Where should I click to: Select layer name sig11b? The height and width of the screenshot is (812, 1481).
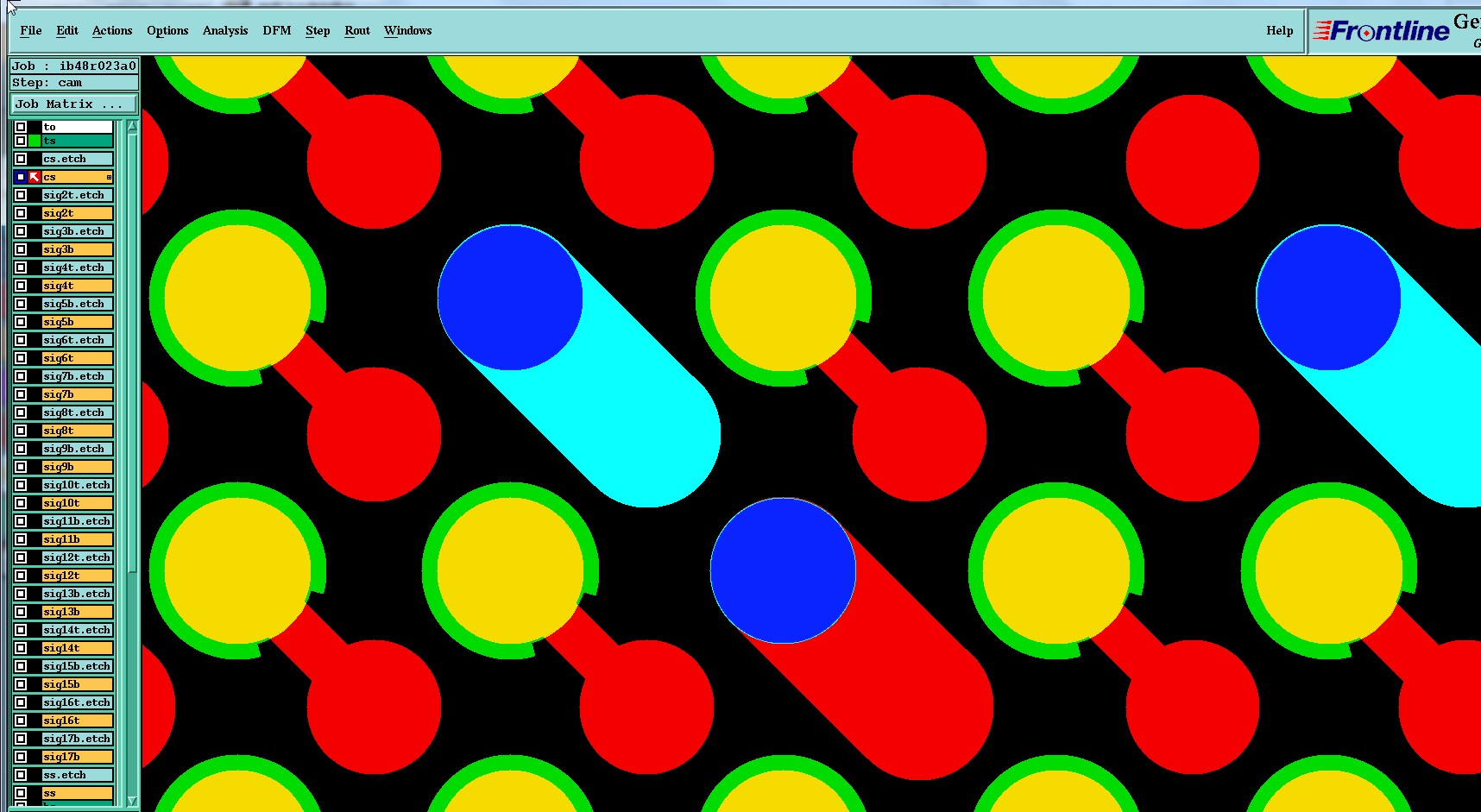78,539
